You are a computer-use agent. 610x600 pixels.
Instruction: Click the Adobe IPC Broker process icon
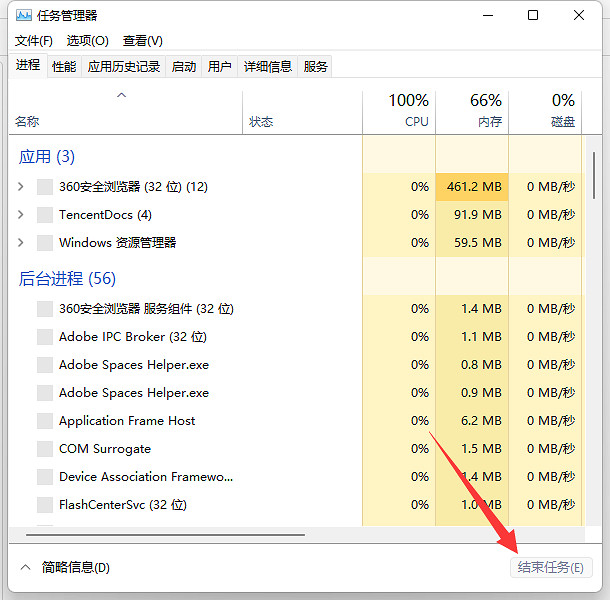point(44,337)
